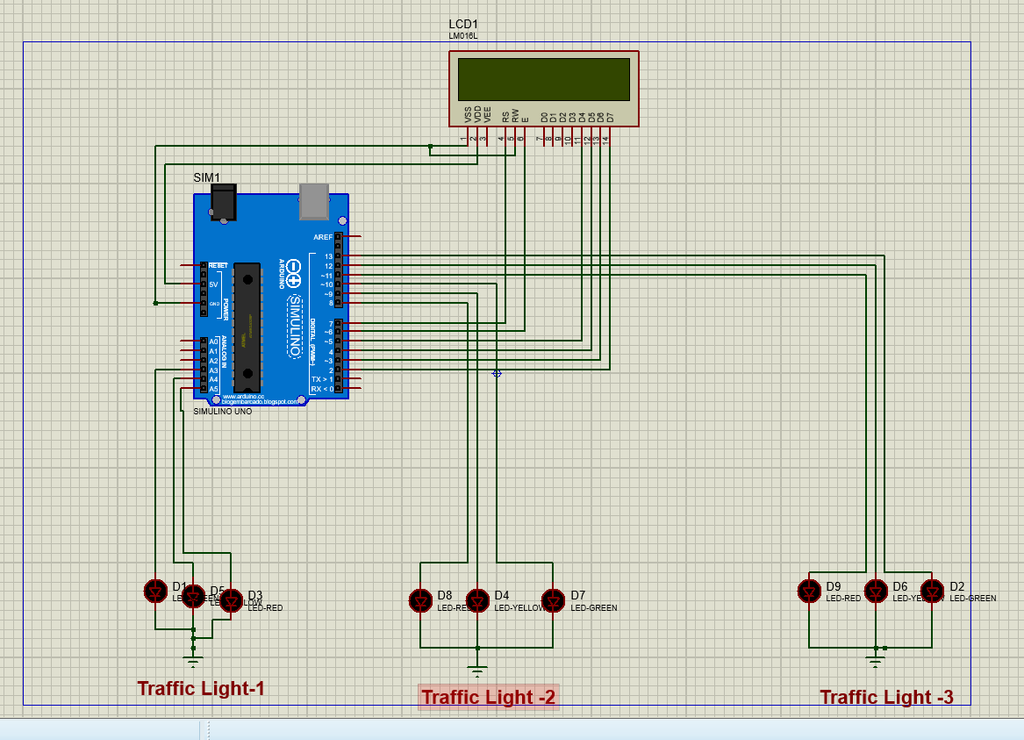Screen dimensions: 1024x740
Task: Select the LCD1 component label
Action: click(463, 24)
